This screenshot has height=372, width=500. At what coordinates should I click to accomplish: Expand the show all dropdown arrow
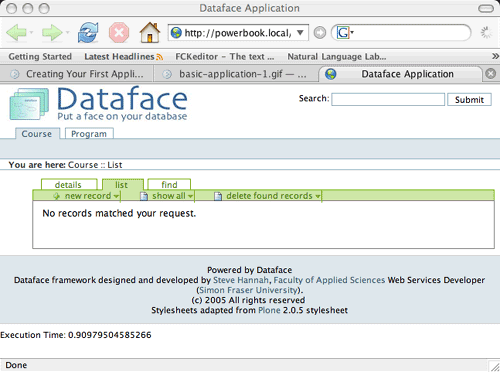[x=190, y=196]
